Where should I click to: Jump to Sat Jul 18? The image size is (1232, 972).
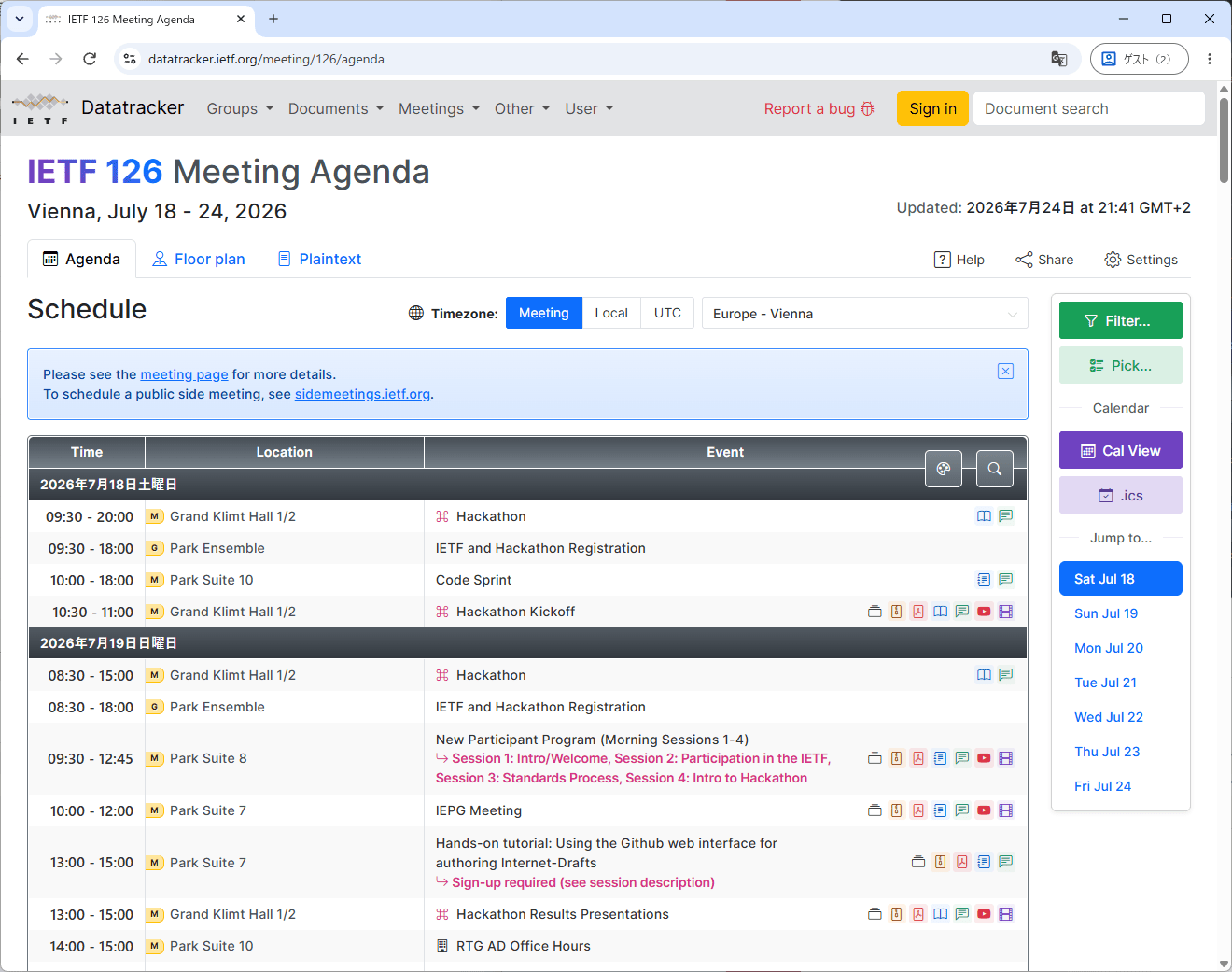(x=1121, y=579)
